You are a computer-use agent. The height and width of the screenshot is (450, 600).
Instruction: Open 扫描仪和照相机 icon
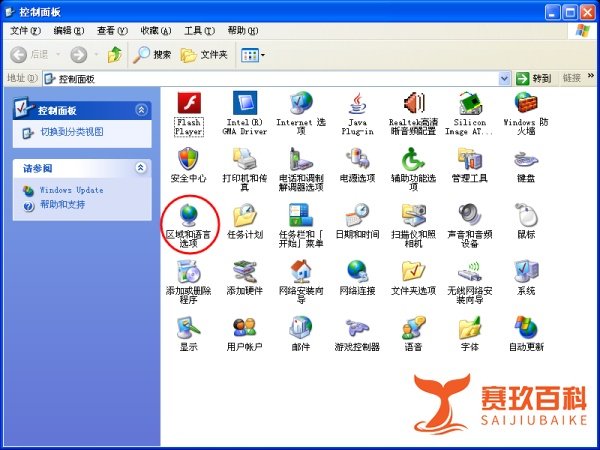(413, 225)
